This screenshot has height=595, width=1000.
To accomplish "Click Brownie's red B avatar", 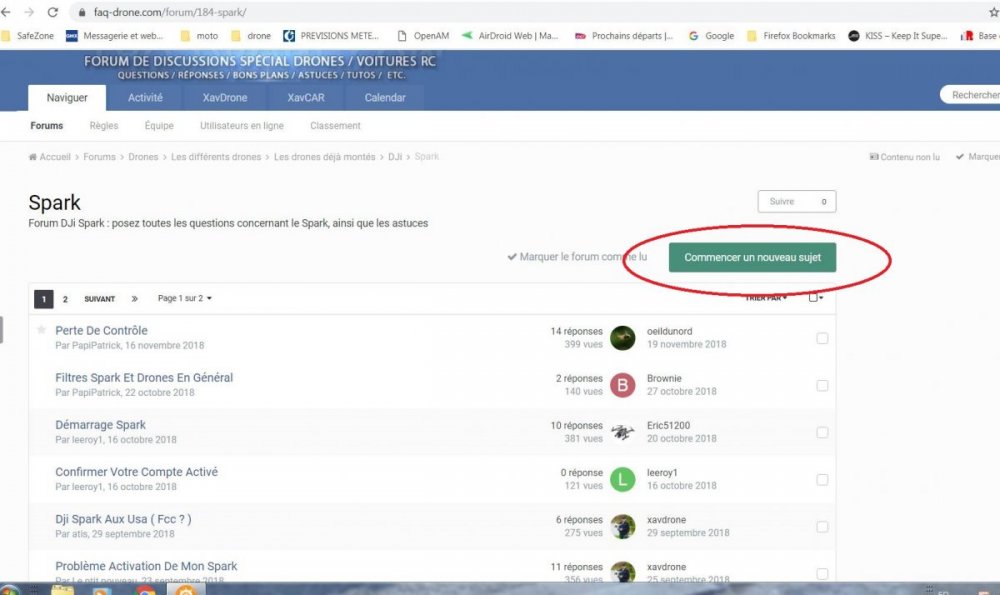I will pos(622,385).
